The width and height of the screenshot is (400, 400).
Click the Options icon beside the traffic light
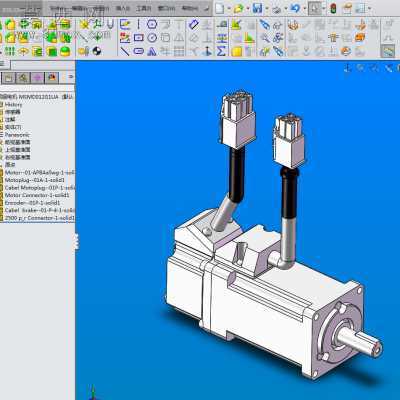point(347,8)
